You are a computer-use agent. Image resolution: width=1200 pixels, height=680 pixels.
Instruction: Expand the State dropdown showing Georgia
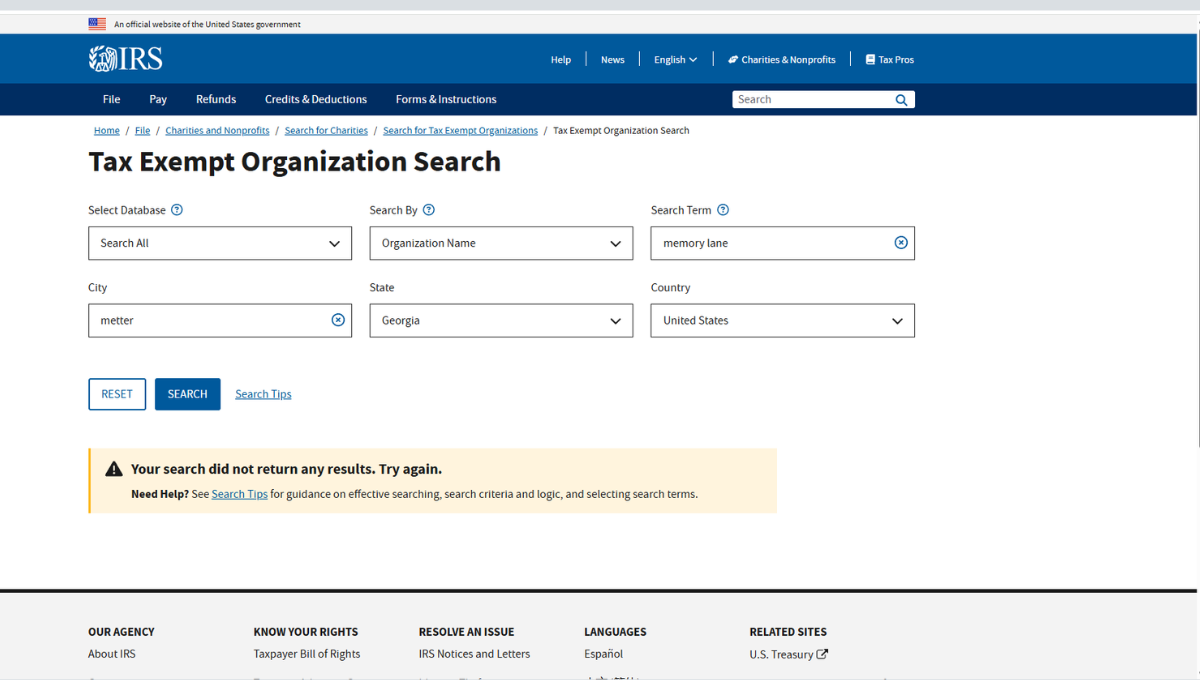click(x=501, y=321)
